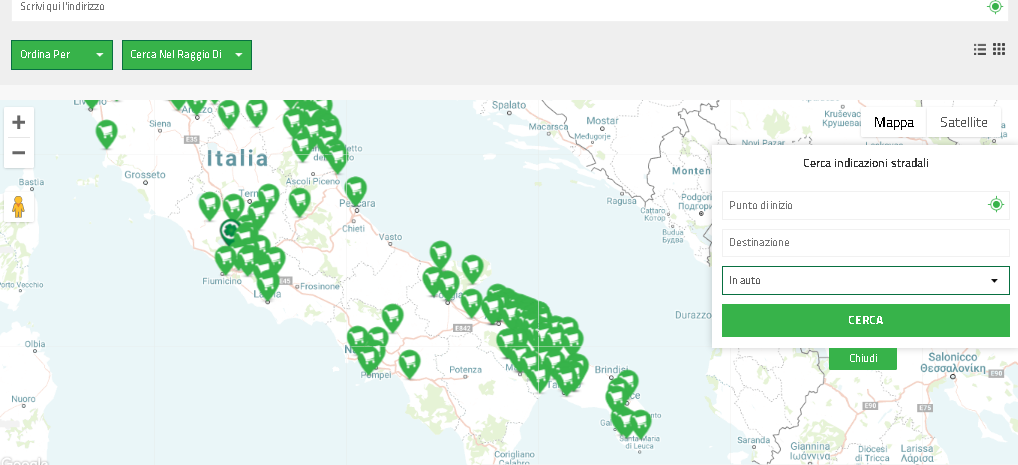Click the geolocation icon in address search bar
Viewport: 1018px width, 465px height.
coord(994,7)
